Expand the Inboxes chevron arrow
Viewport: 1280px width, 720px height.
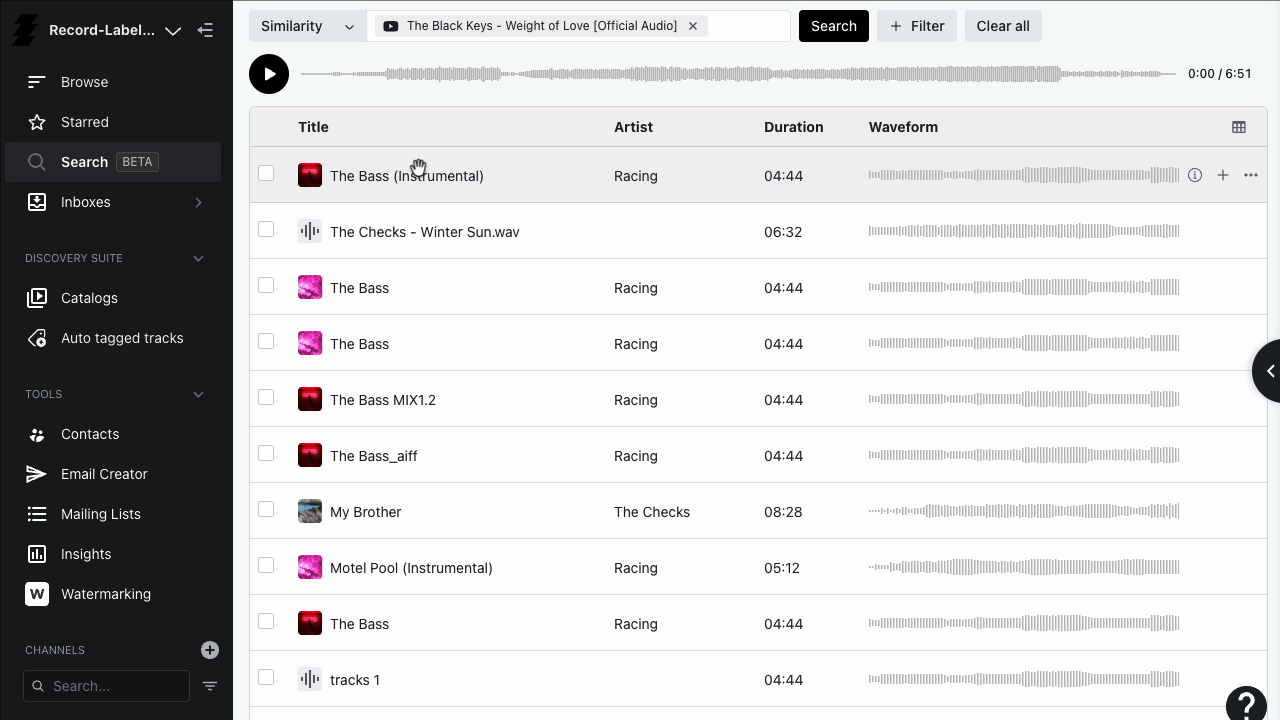[198, 202]
